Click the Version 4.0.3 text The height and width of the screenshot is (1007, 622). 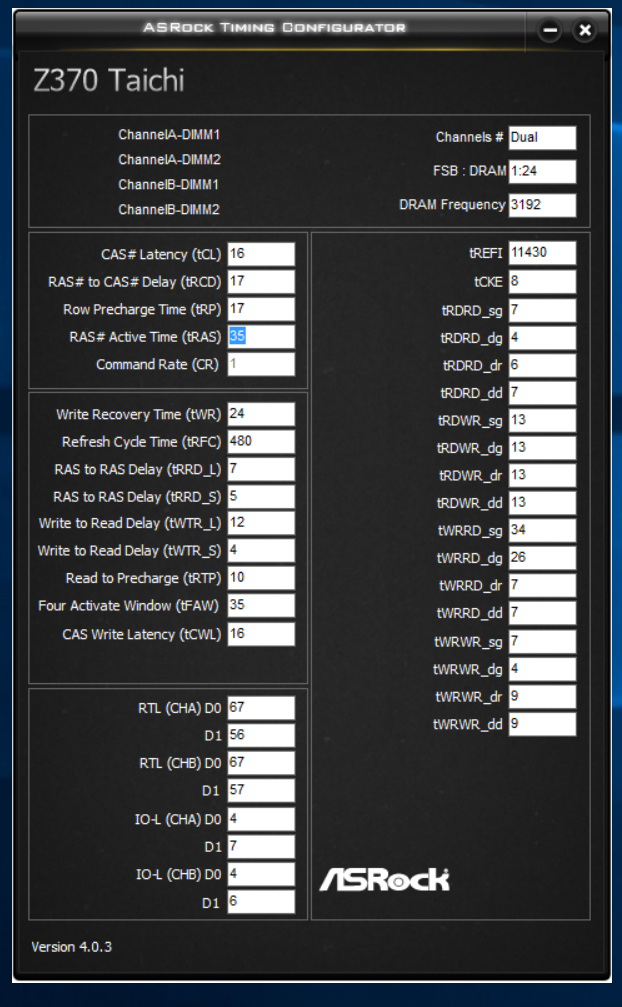coord(71,947)
